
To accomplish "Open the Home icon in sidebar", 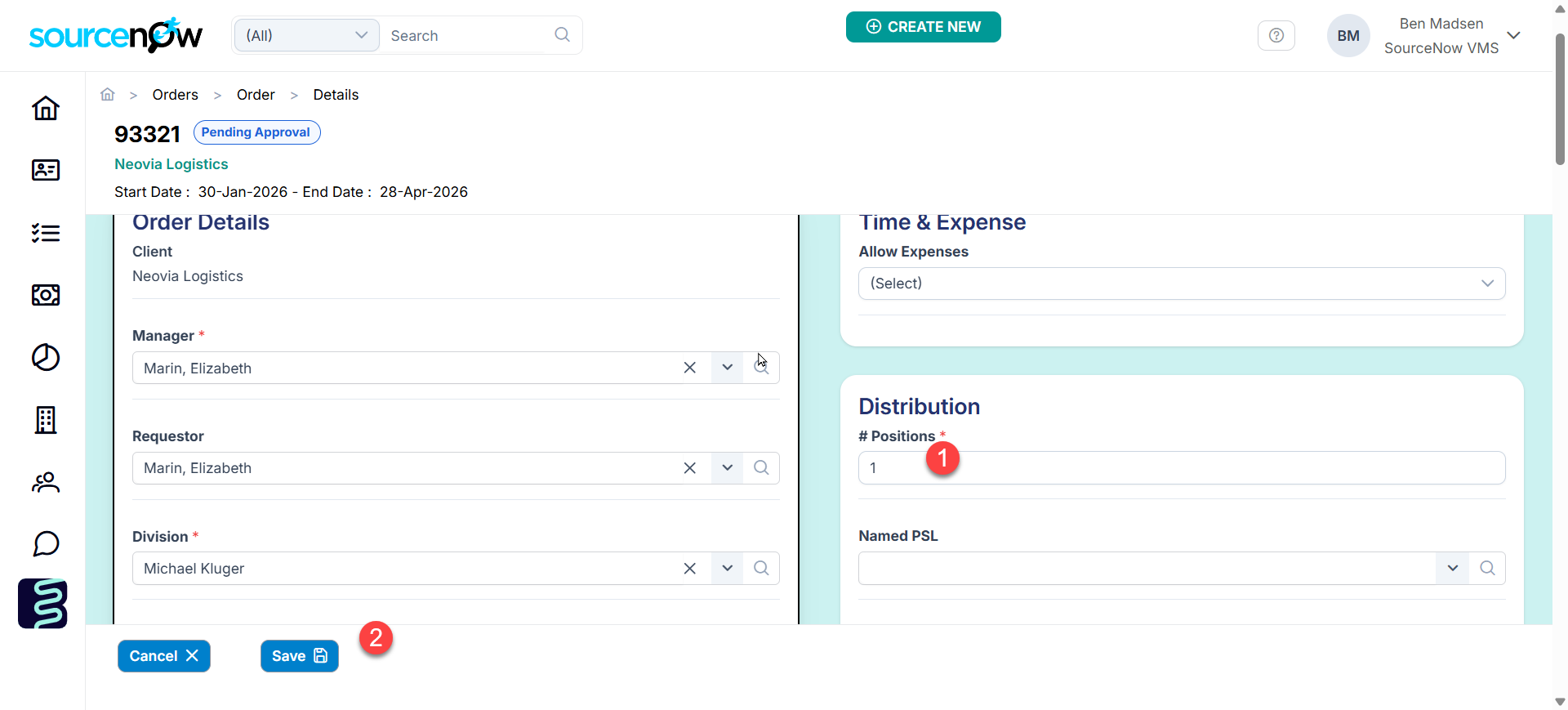I will [x=46, y=108].
